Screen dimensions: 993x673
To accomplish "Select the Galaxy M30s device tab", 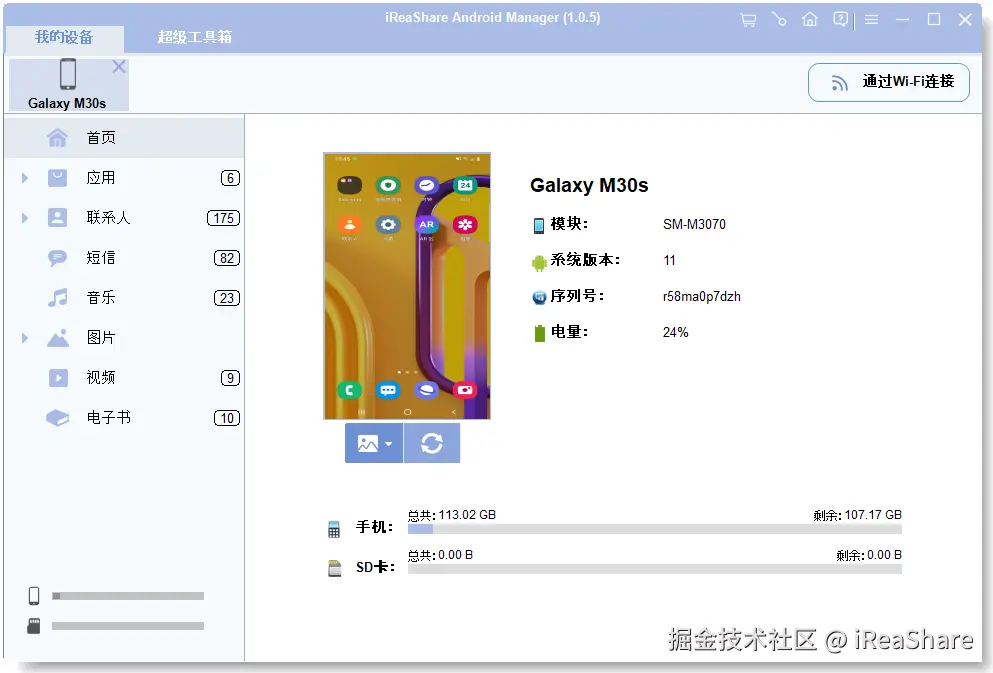I will click(68, 84).
